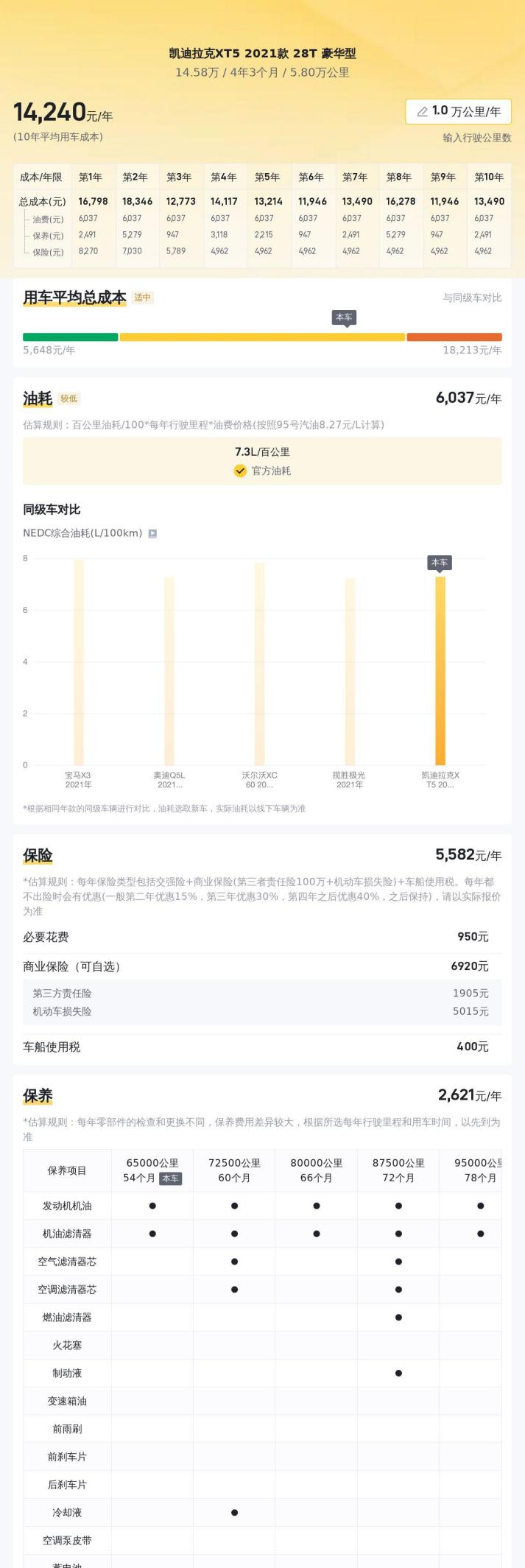The height and width of the screenshot is (1568, 525).
Task: Select the 72500公里 60个月 maintenance column
Action: [x=234, y=1170]
